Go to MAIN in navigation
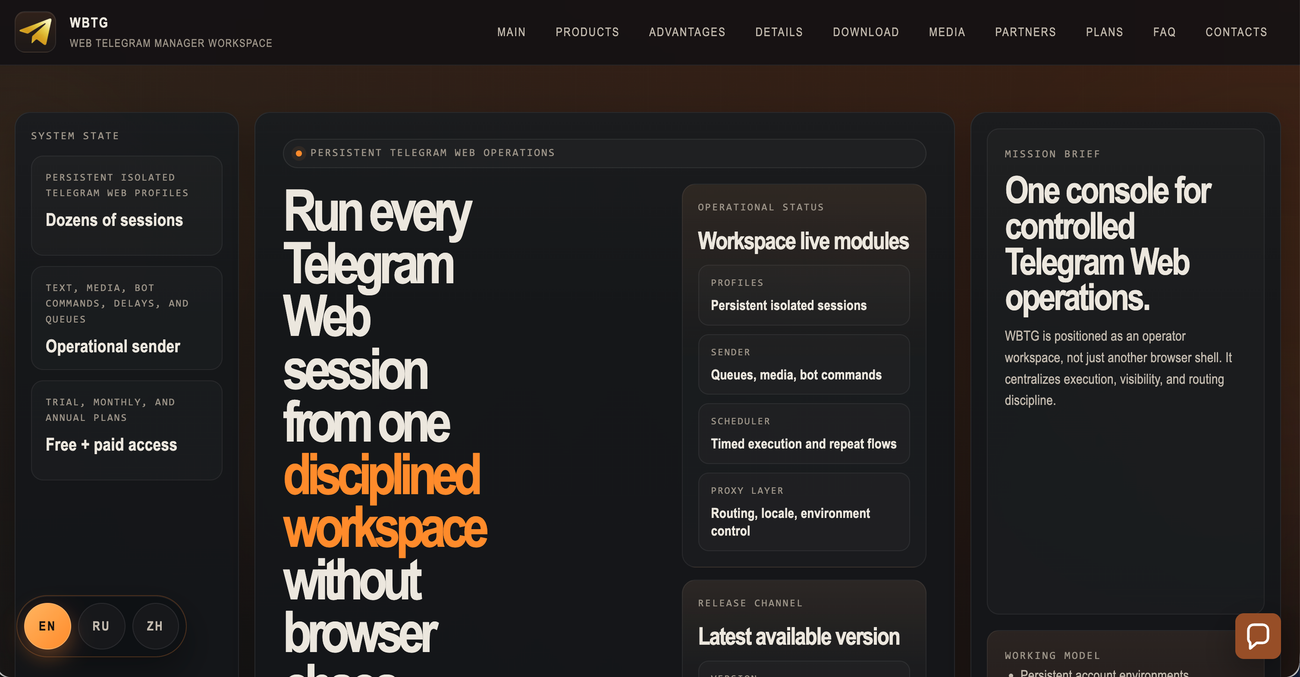The width and height of the screenshot is (1300, 677). click(x=511, y=32)
